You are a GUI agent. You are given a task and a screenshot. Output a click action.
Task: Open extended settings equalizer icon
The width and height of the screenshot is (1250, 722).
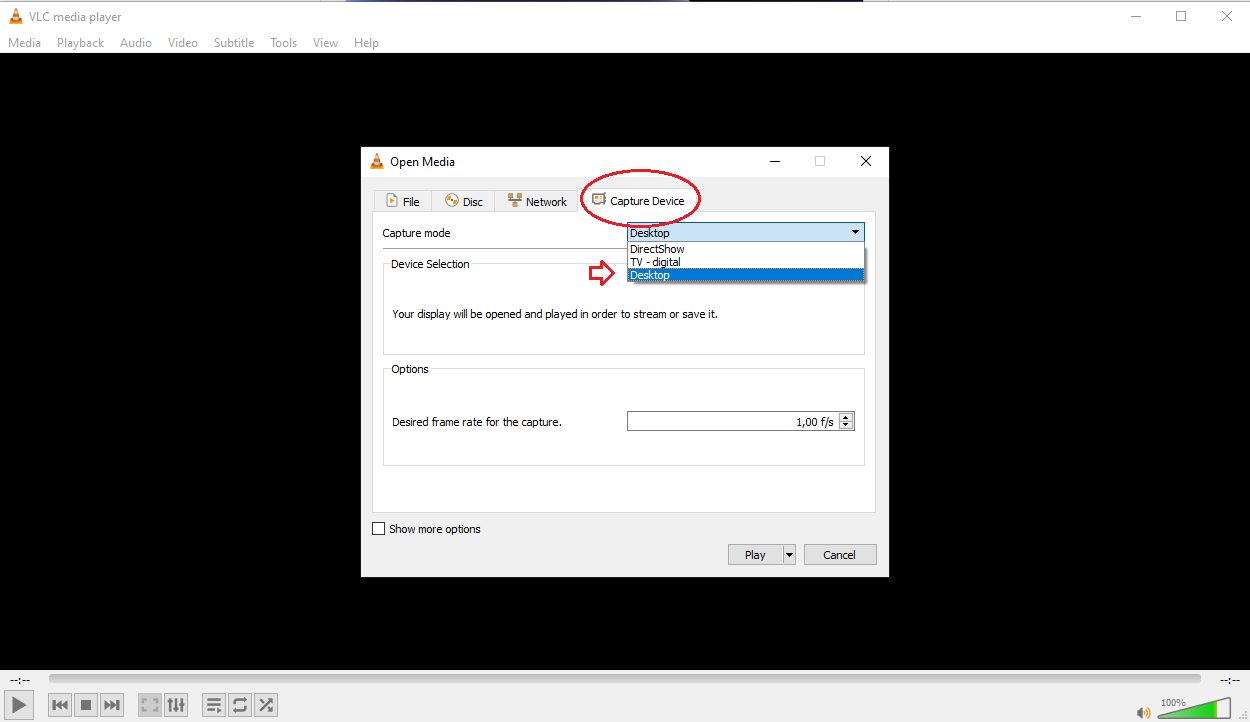pos(176,705)
